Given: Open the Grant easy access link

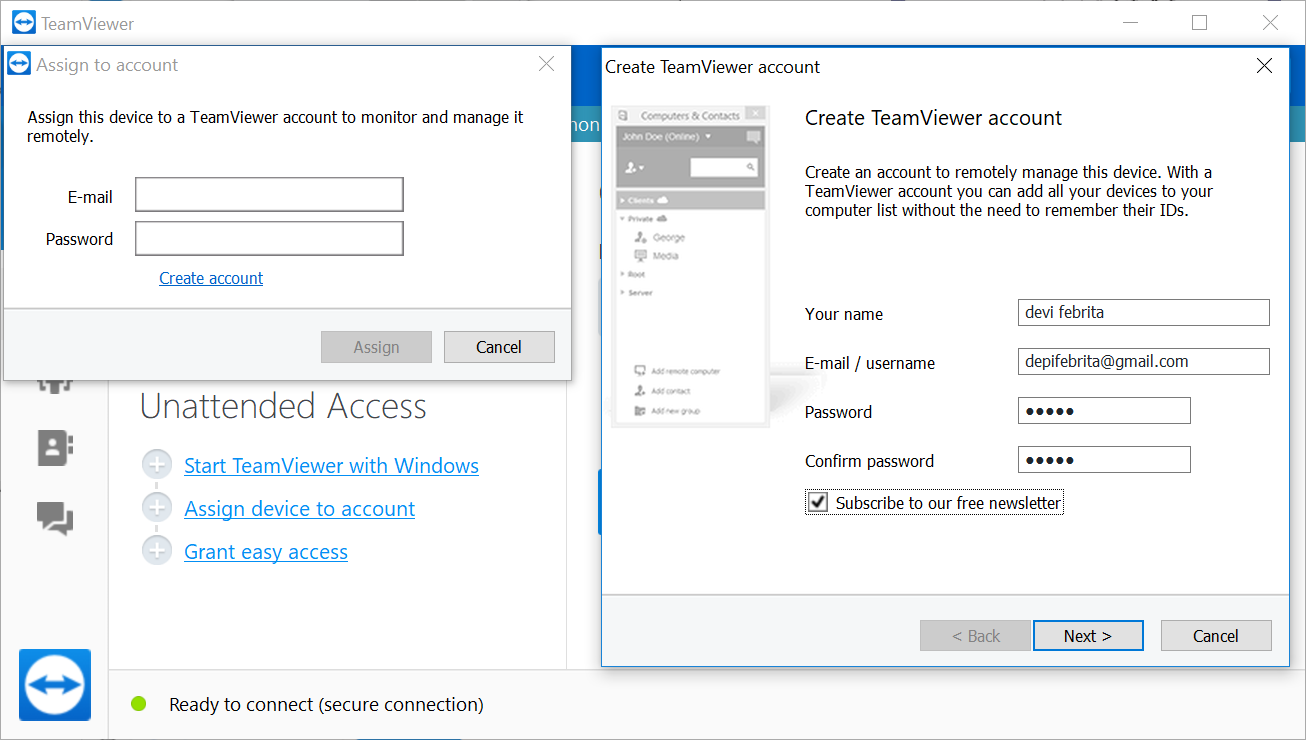Looking at the screenshot, I should coord(266,552).
